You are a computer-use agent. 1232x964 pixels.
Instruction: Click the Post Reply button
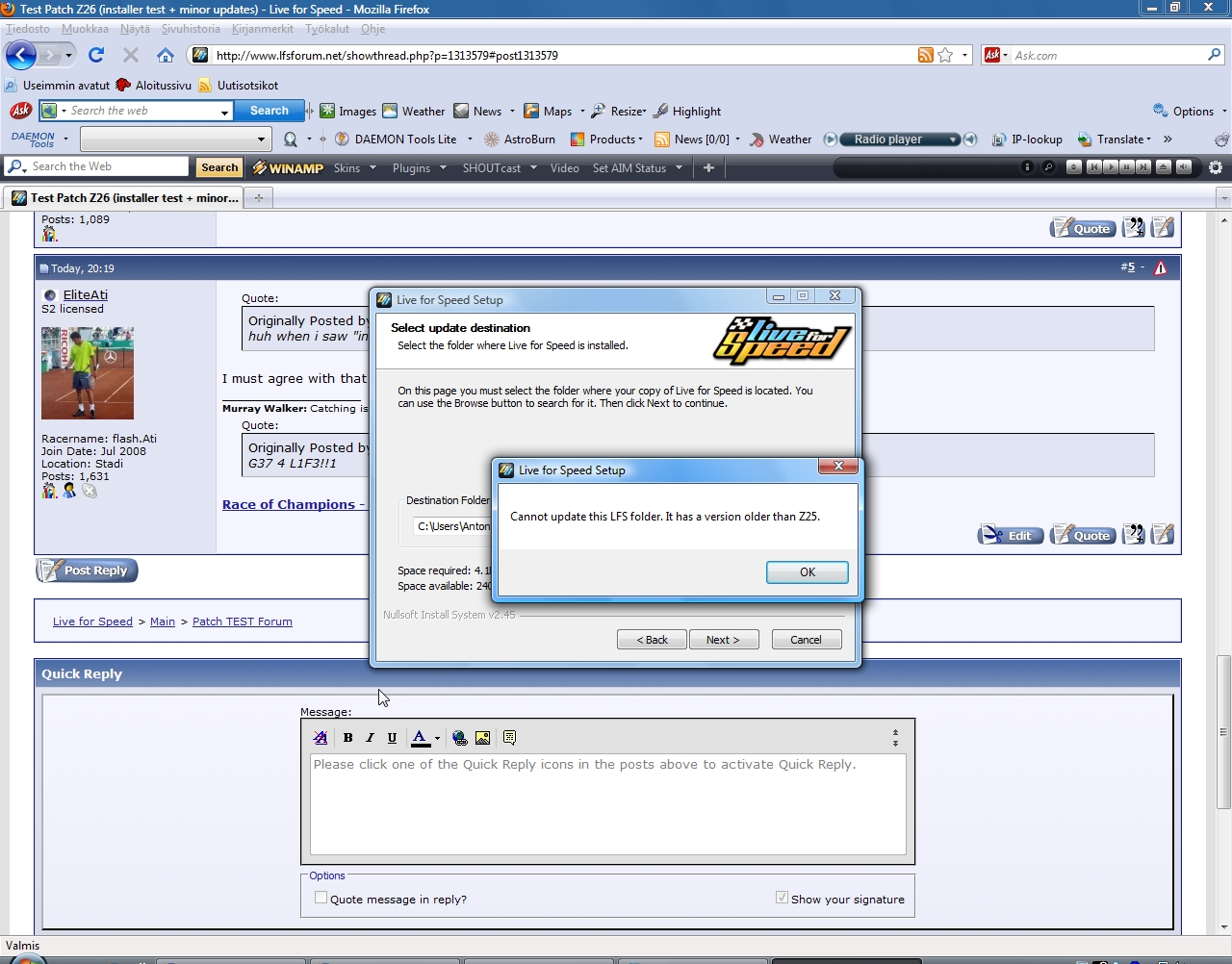point(88,571)
